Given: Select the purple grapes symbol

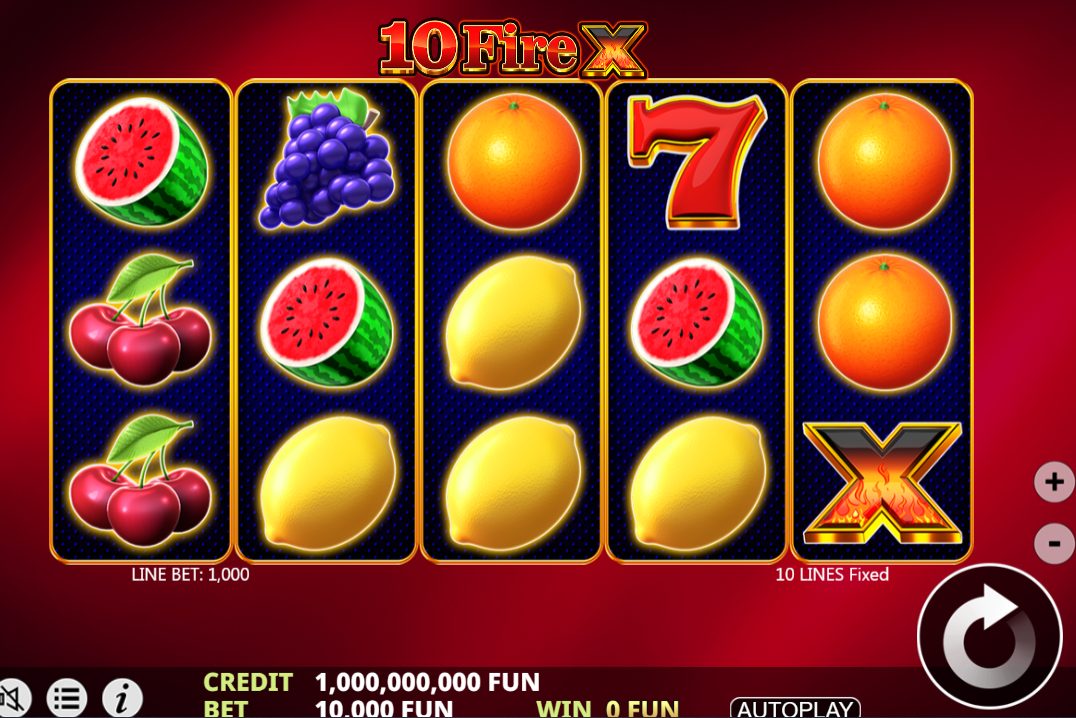Looking at the screenshot, I should point(327,159).
